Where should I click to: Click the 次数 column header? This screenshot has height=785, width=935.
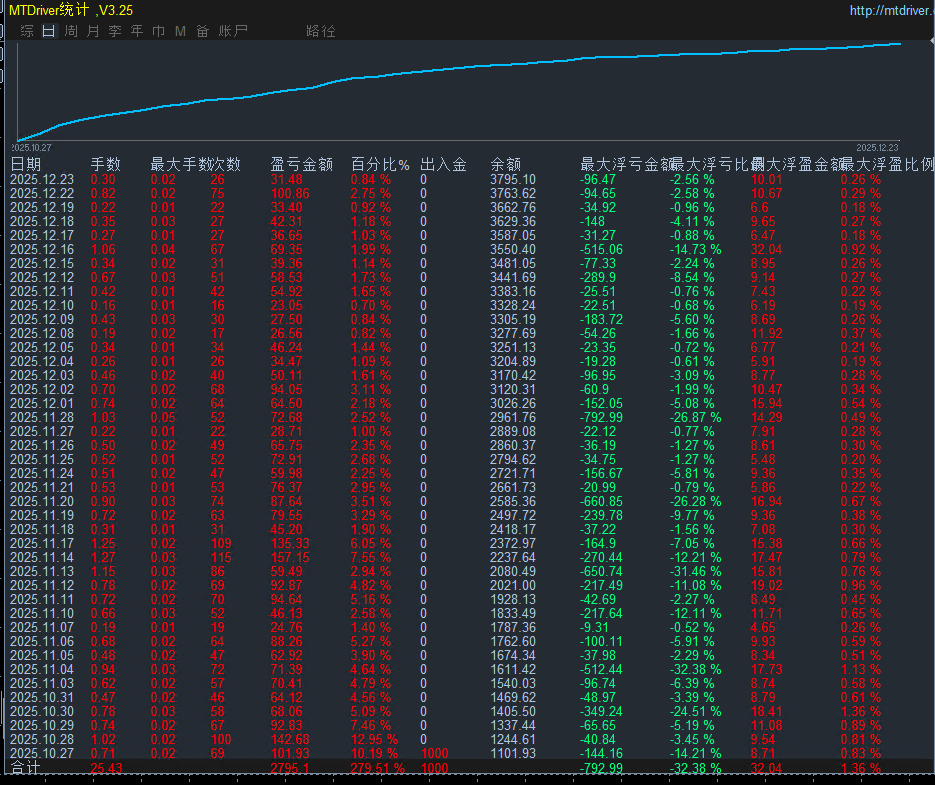click(x=225, y=164)
